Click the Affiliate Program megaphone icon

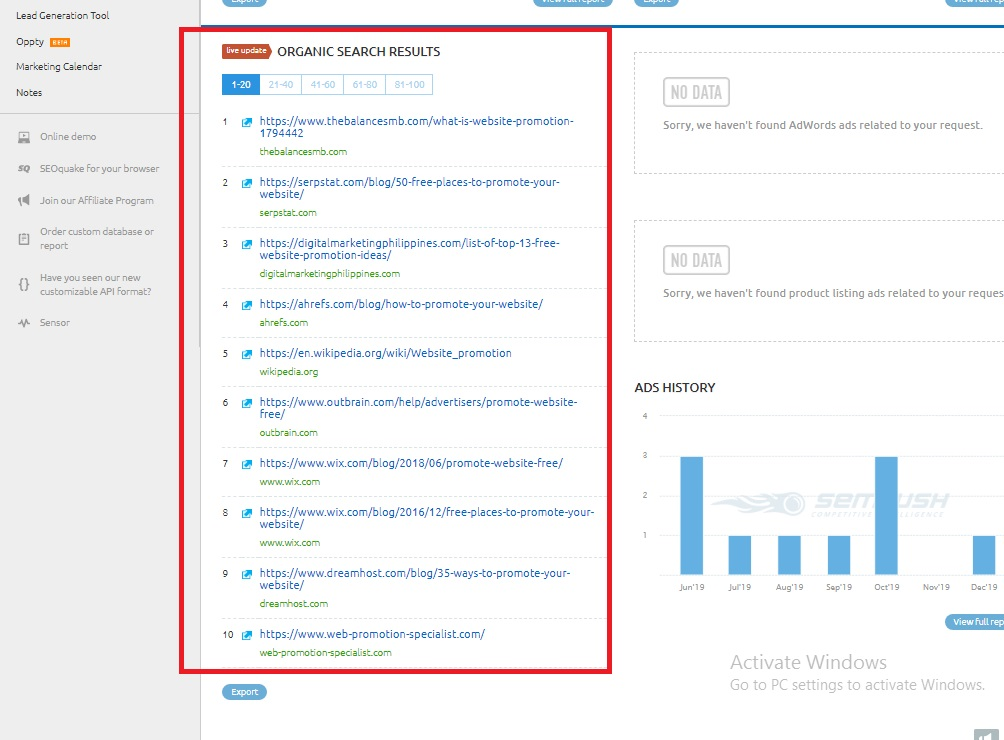pyautogui.click(x=24, y=200)
